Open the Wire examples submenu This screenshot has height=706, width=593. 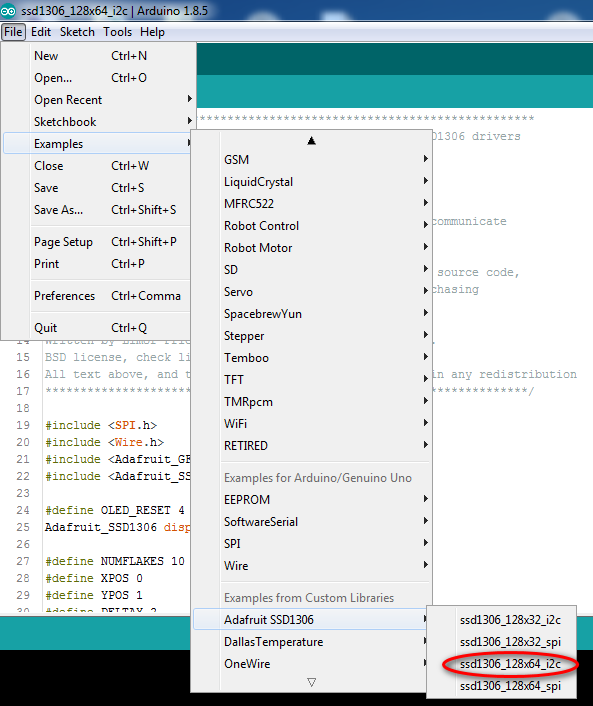click(312, 566)
